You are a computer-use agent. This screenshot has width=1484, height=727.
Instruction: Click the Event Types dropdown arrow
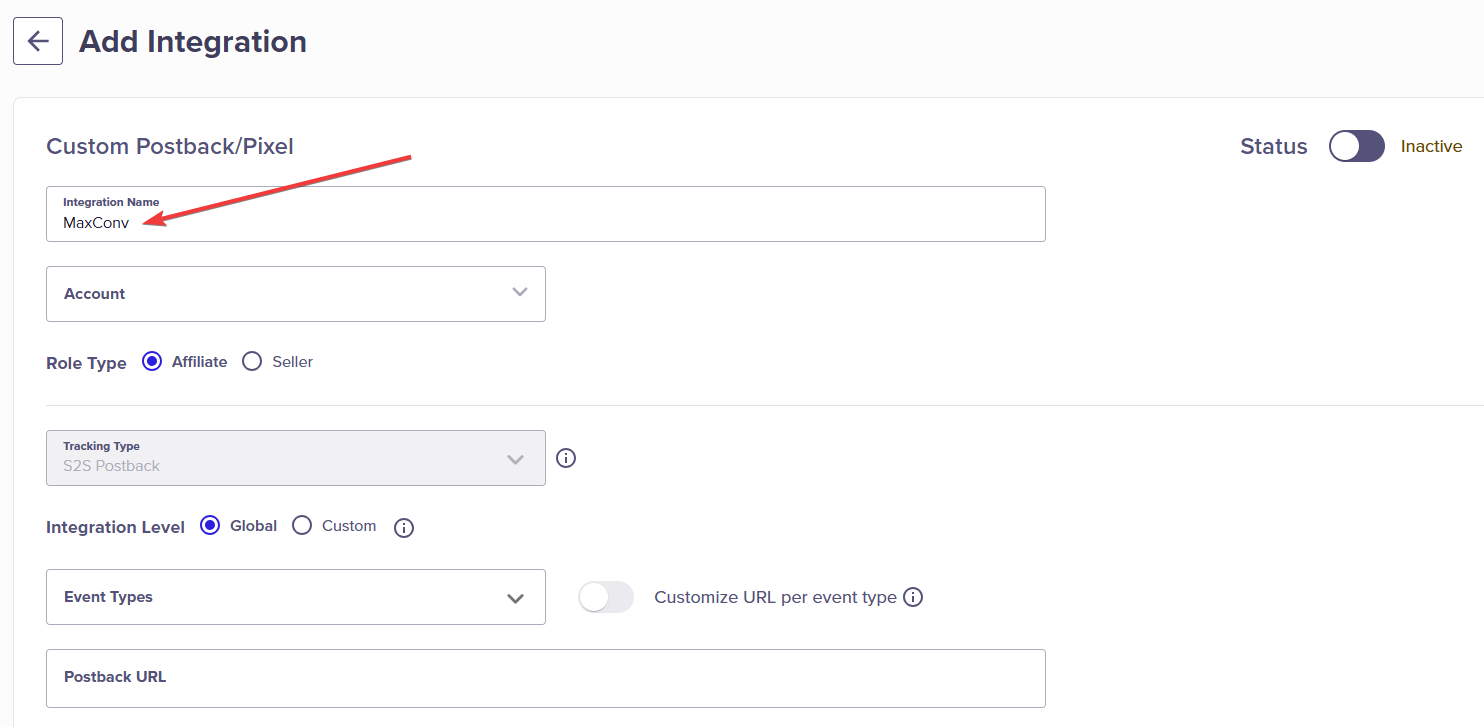[515, 598]
